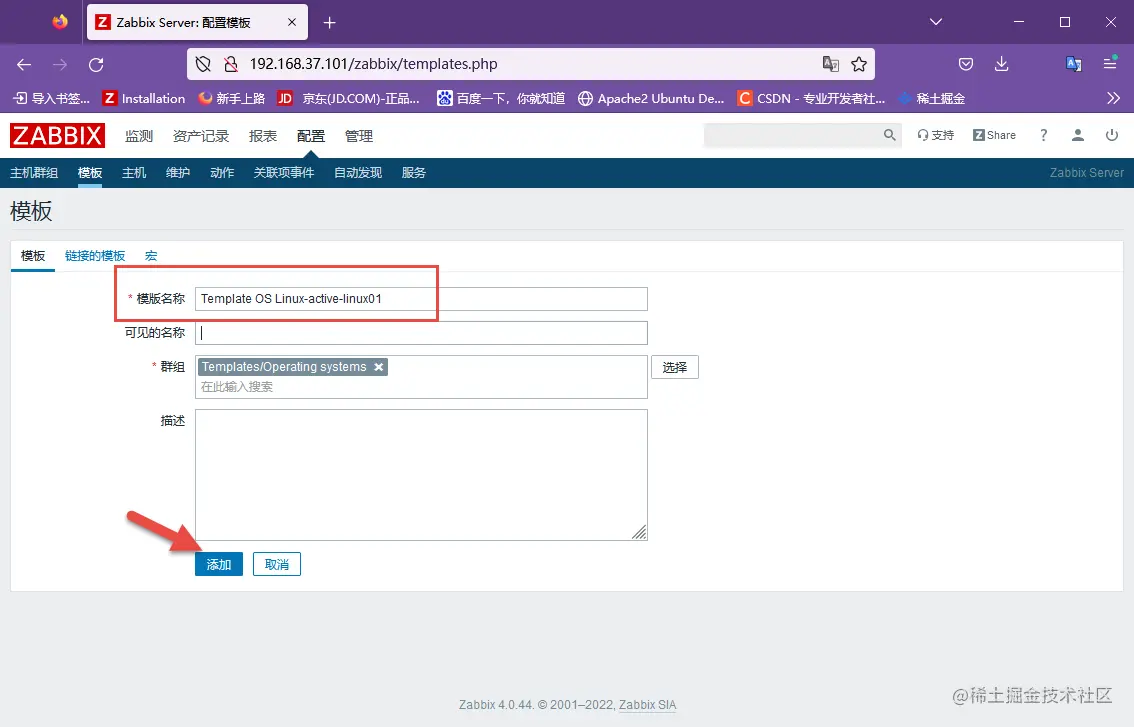Image resolution: width=1134 pixels, height=727 pixels.
Task: Open the browser downloads icon
Action: point(1001,64)
